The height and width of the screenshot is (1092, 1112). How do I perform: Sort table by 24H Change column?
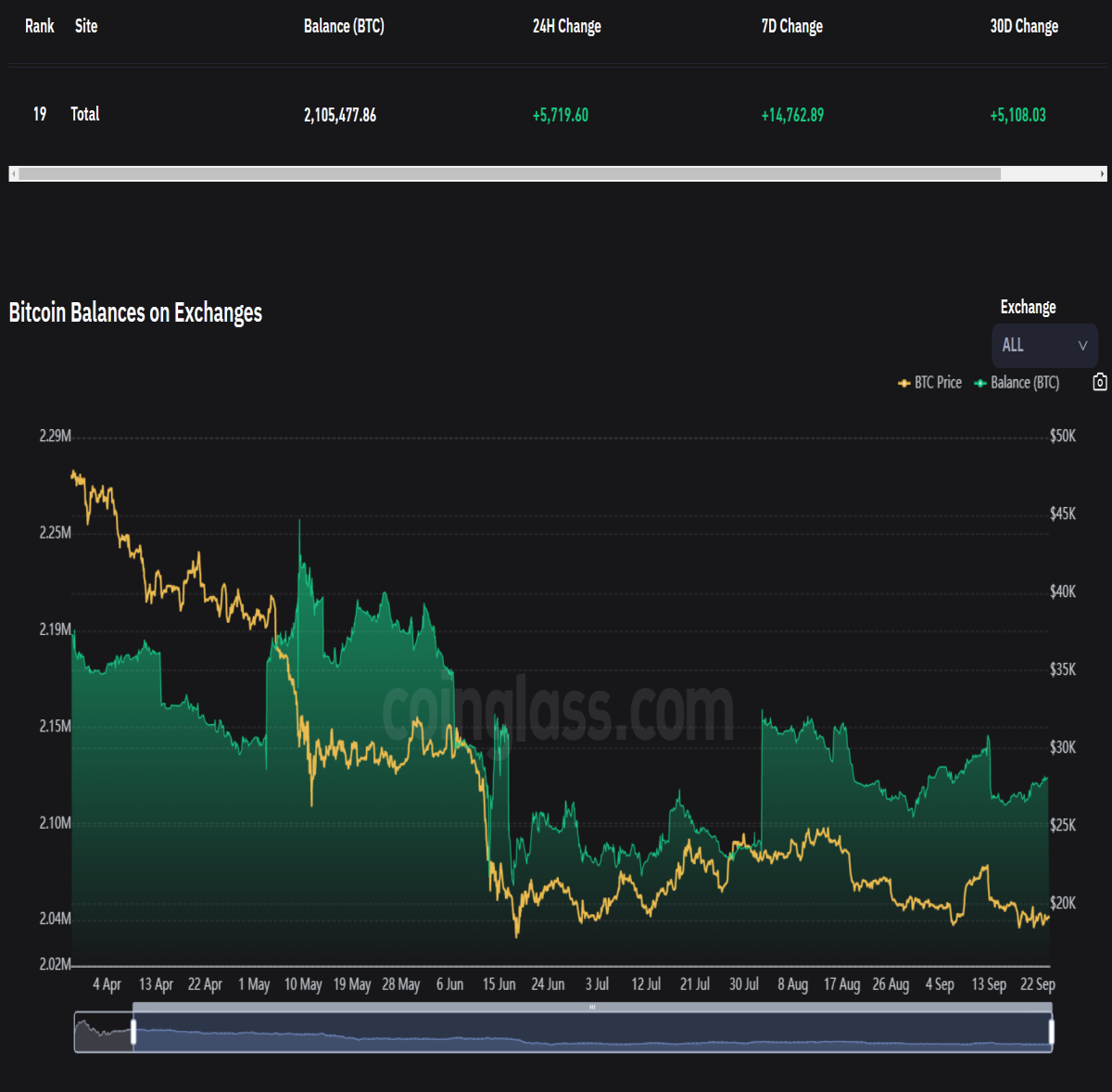566,26
